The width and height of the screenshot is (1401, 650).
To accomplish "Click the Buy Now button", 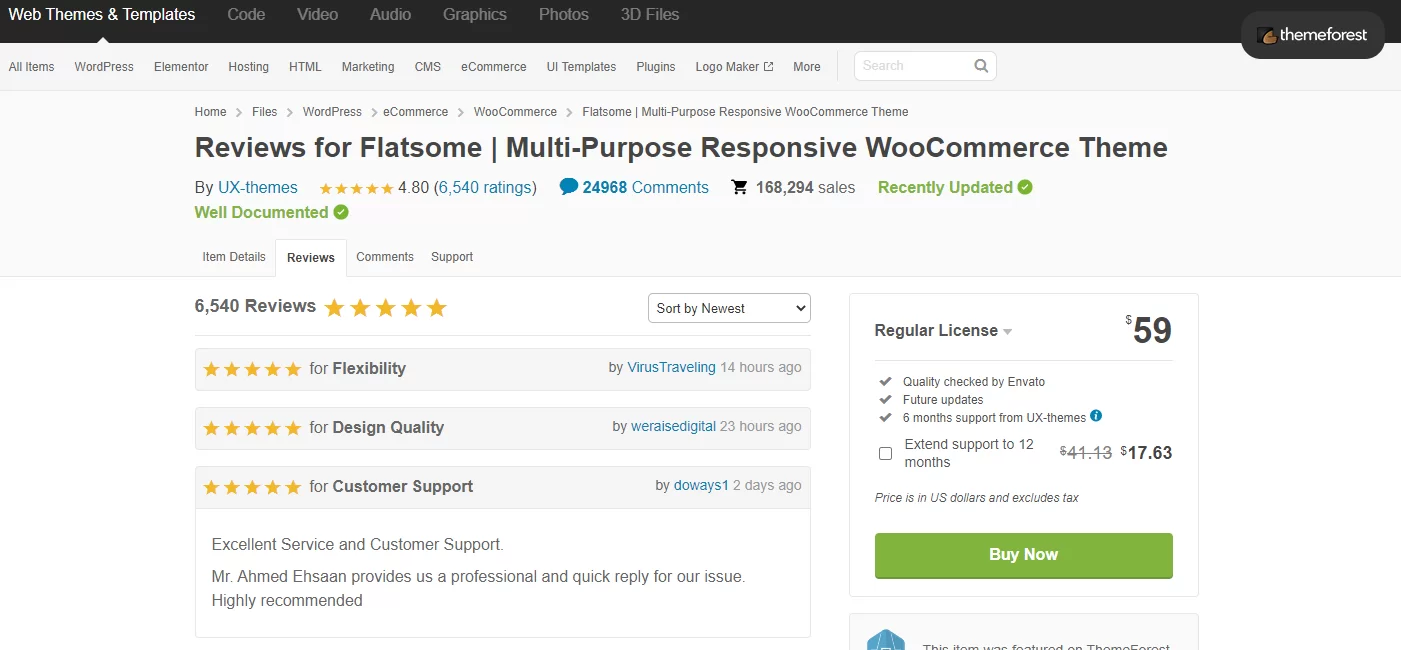I will pos(1023,555).
